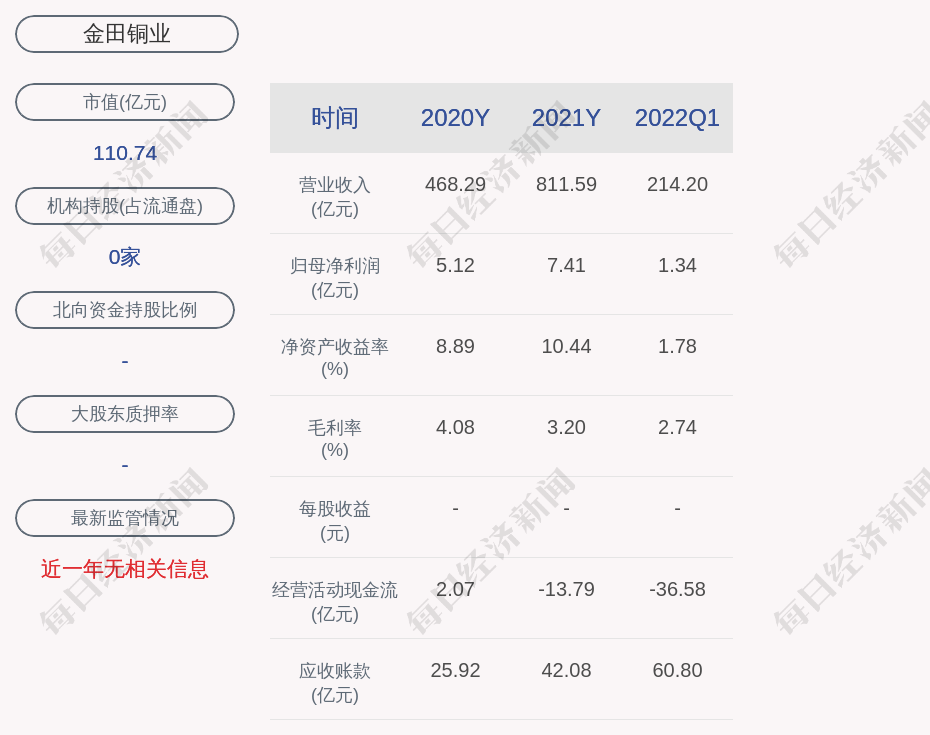Viewport: 930px width, 735px height.
Task: Select the 机构持股(占流通盘) pill
Action: pos(125,206)
